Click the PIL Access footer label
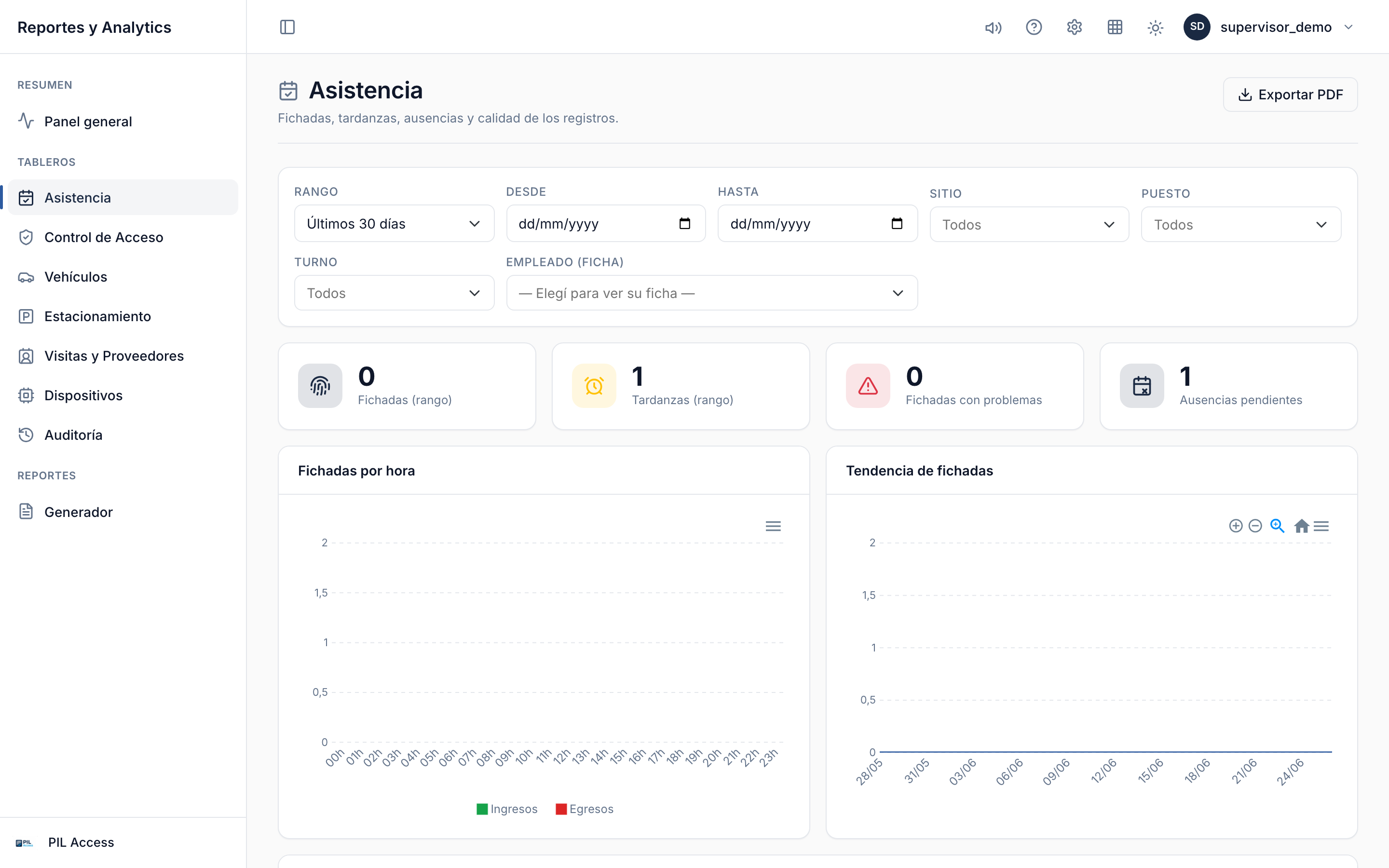Screen dimensions: 1389x868 [81, 842]
